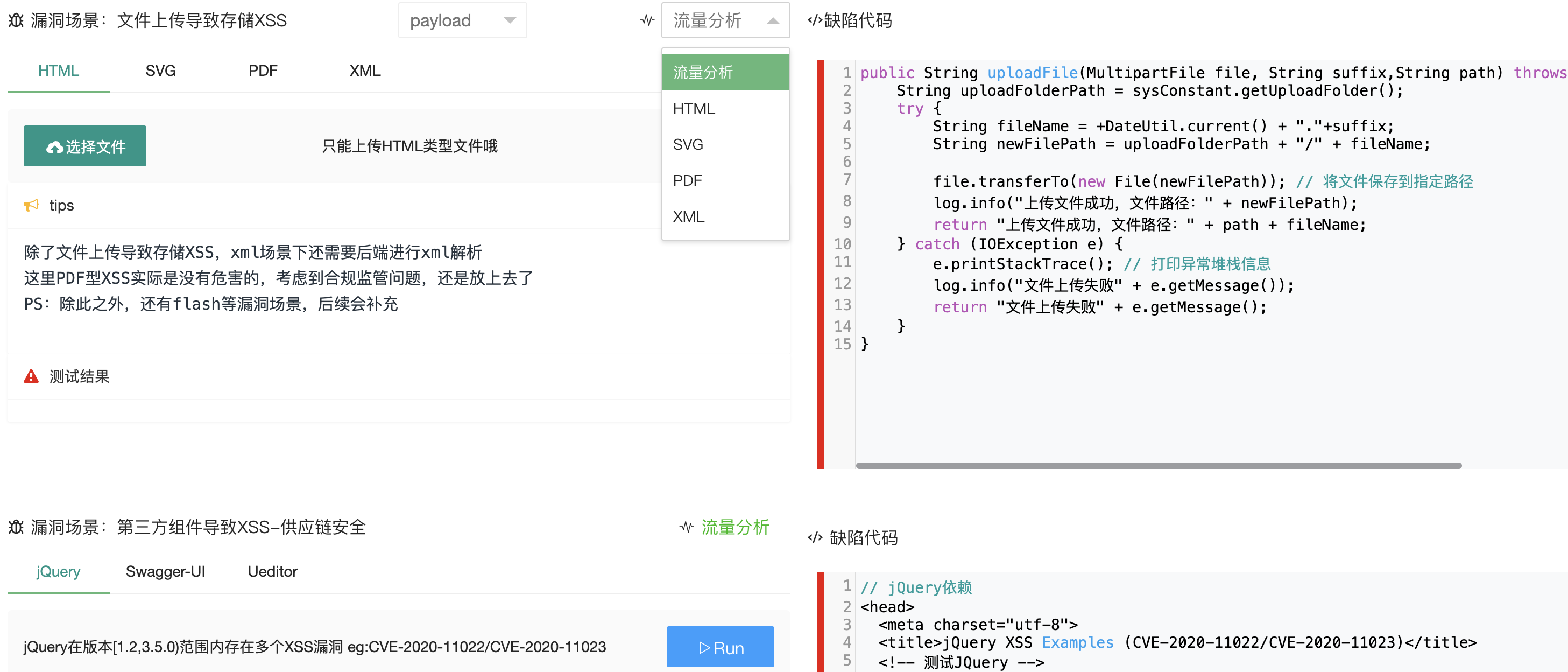Click the 选择文件 upload button

click(x=84, y=146)
